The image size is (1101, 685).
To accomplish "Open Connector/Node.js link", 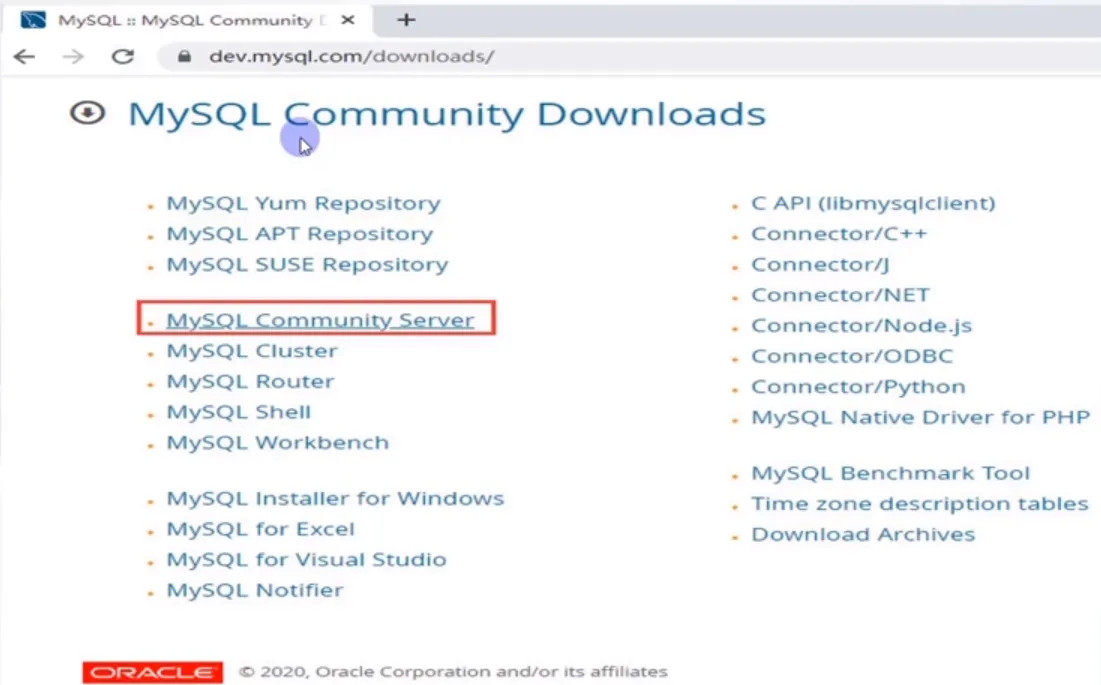I will (x=862, y=326).
